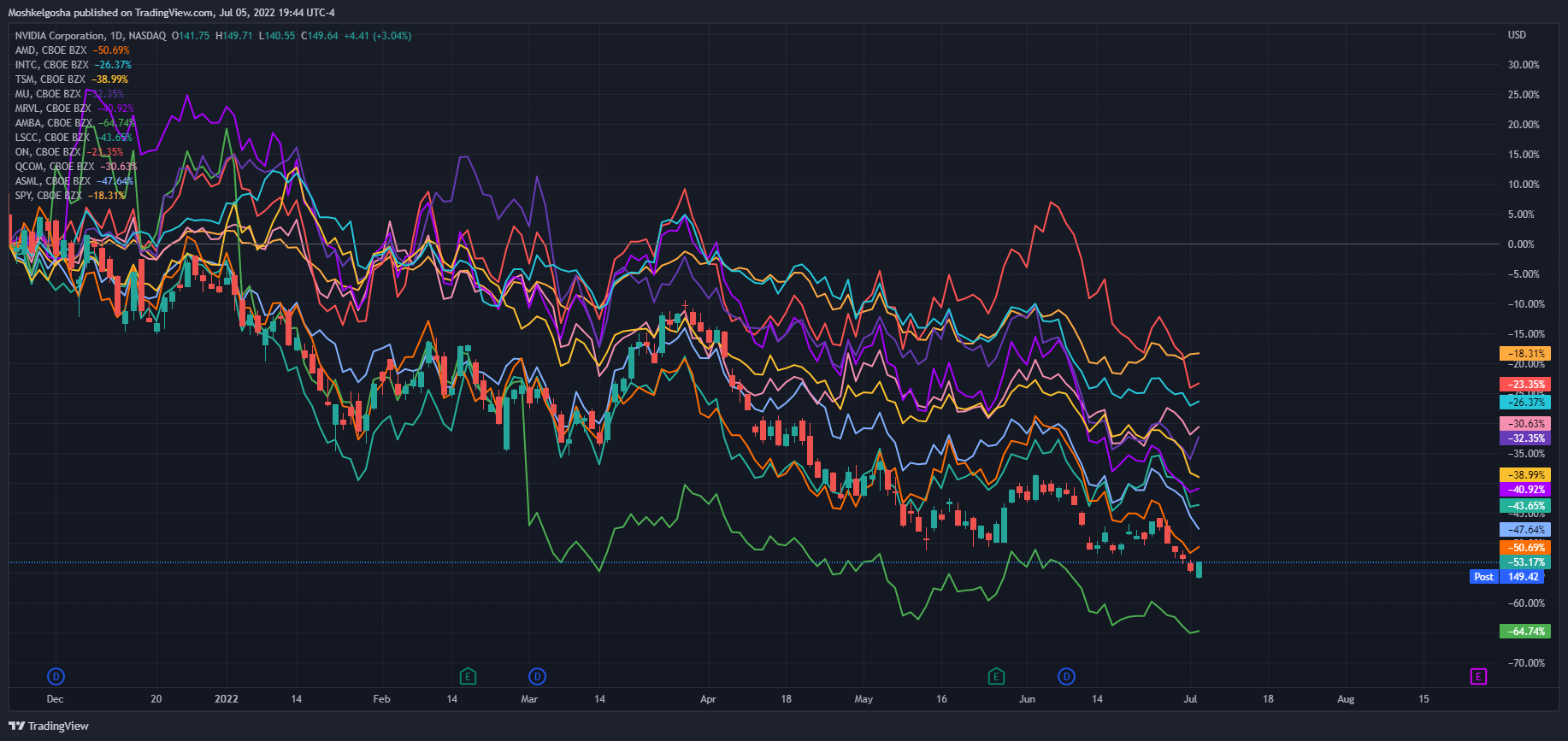Click the +4.41 (+3.04%) change value

377,36
